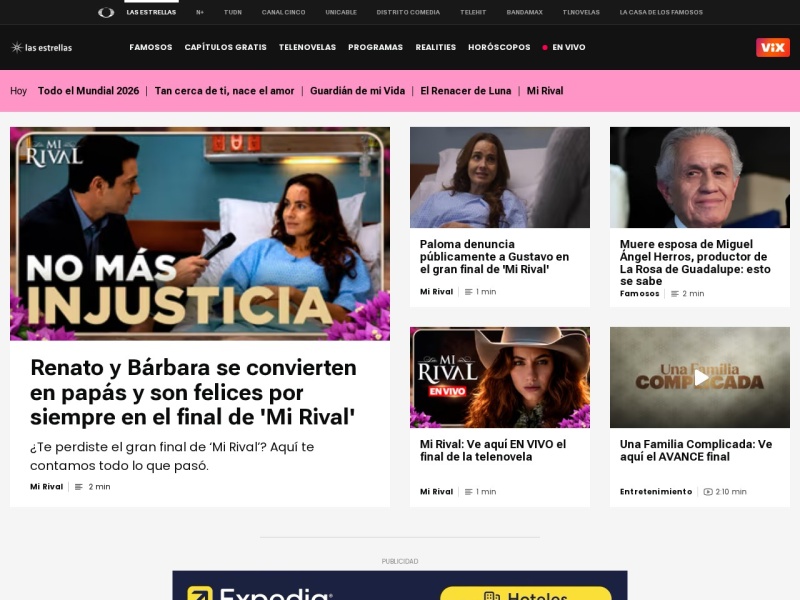Viewport: 800px width, 600px height.
Task: Open the HORÓSCOPOS menu
Action: (x=499, y=47)
